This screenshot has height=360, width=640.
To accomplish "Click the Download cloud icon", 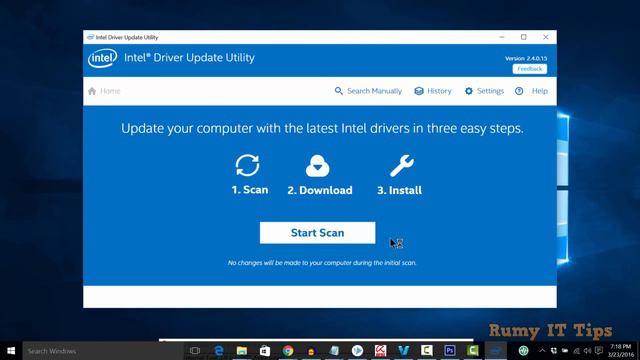I will point(318,166).
